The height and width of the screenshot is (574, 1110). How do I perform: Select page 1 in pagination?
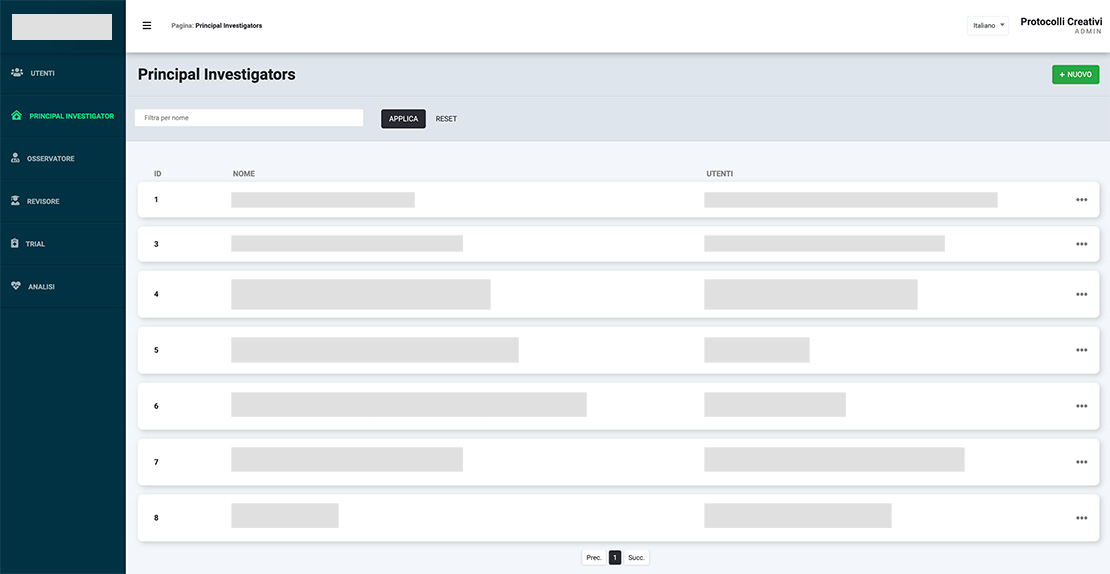point(614,558)
